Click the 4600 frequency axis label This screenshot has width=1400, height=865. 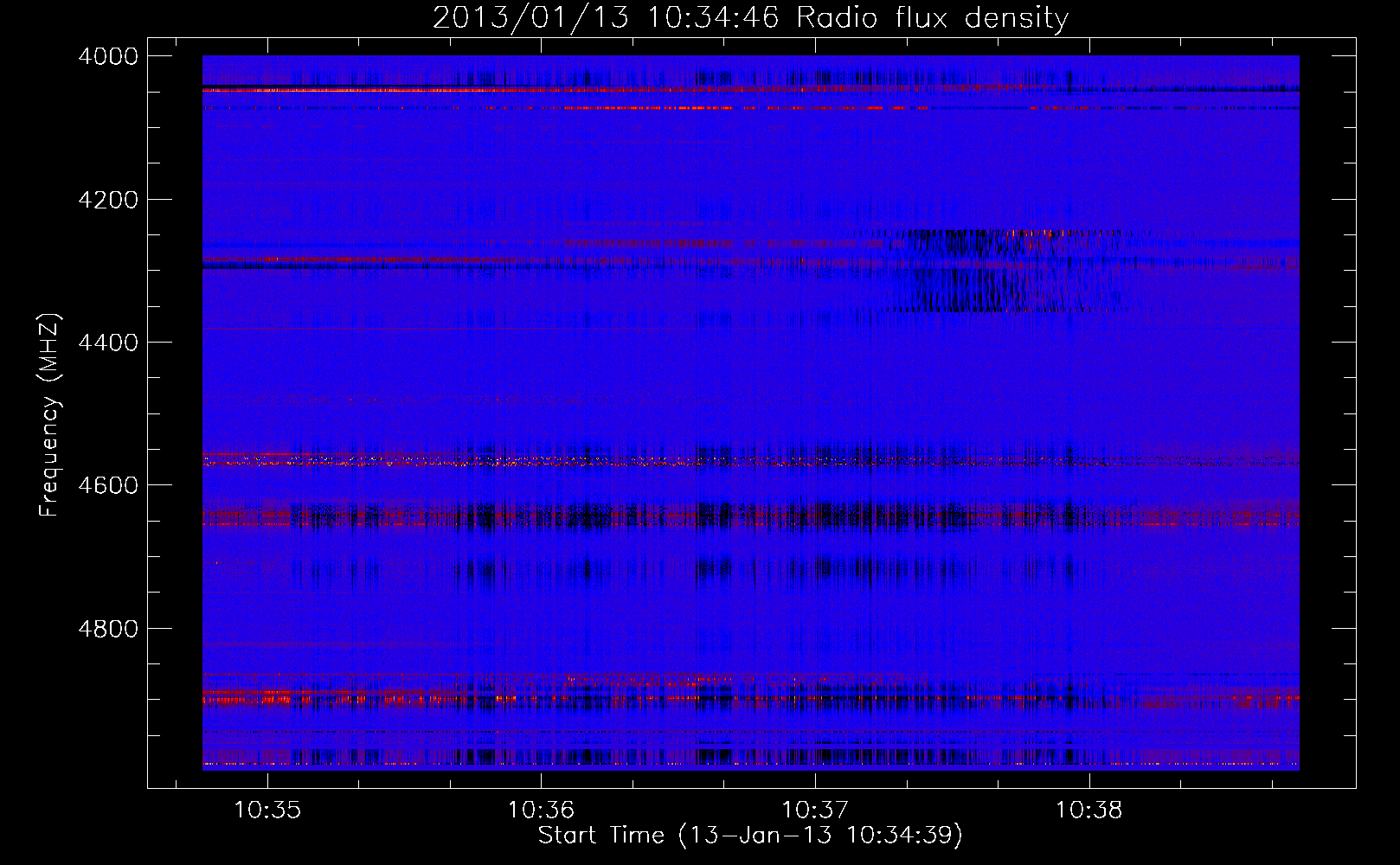click(x=108, y=485)
